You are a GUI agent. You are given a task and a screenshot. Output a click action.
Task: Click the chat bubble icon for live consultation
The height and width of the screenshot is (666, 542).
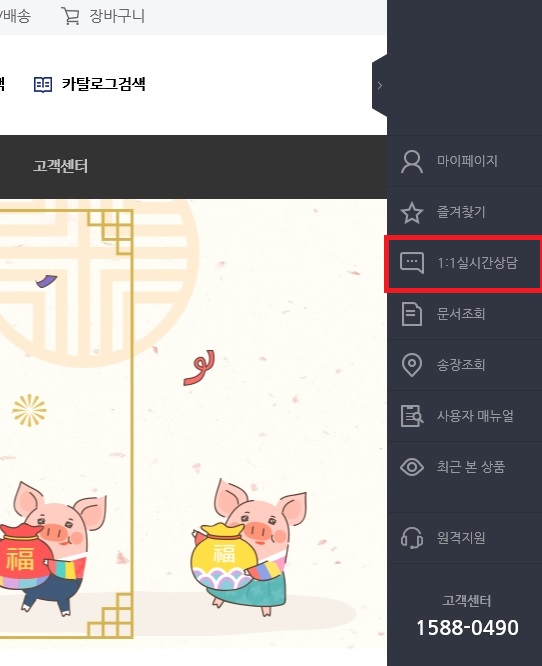[412, 263]
